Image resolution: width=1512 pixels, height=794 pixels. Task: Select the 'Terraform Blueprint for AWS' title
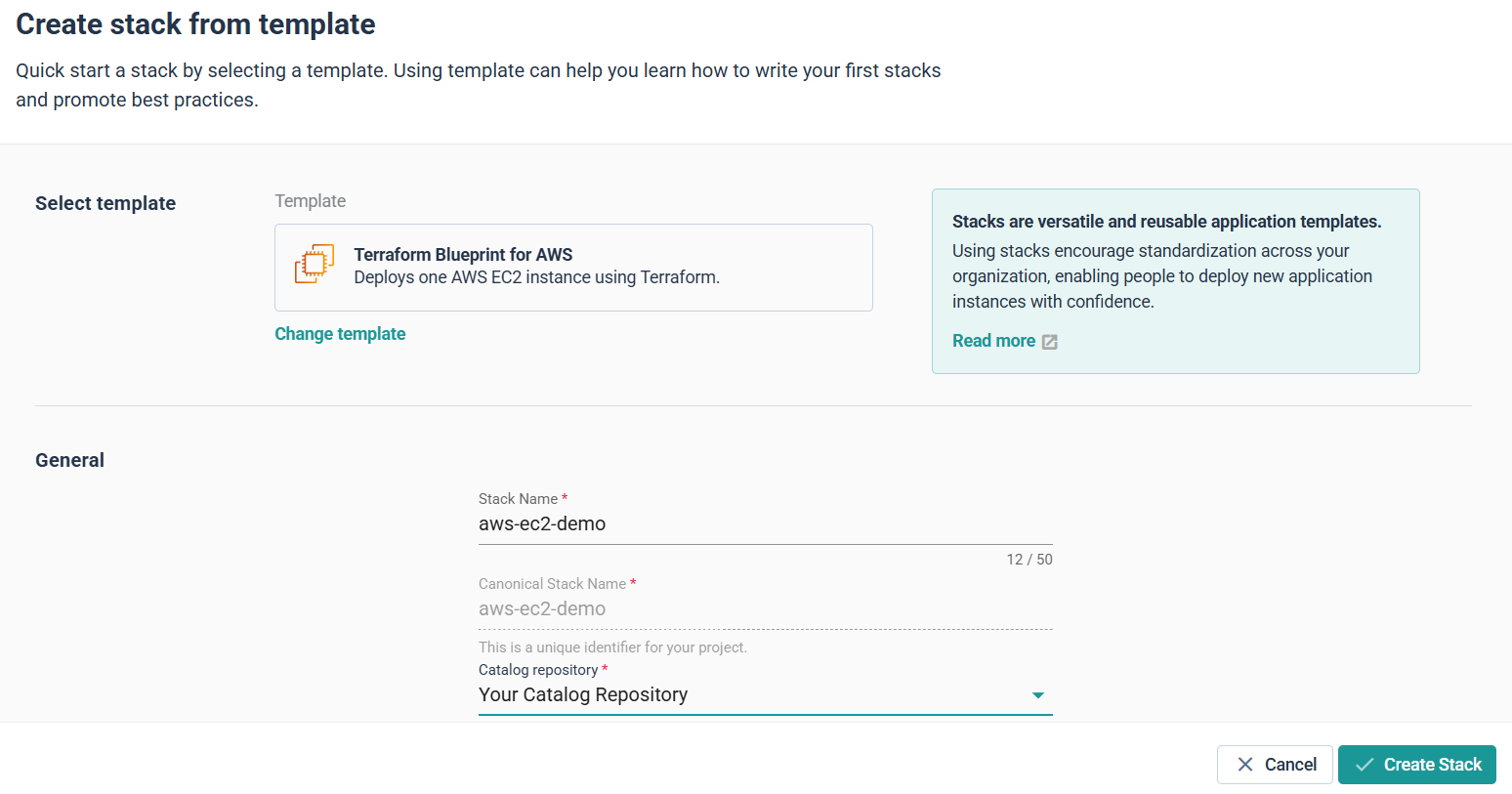pyautogui.click(x=463, y=254)
